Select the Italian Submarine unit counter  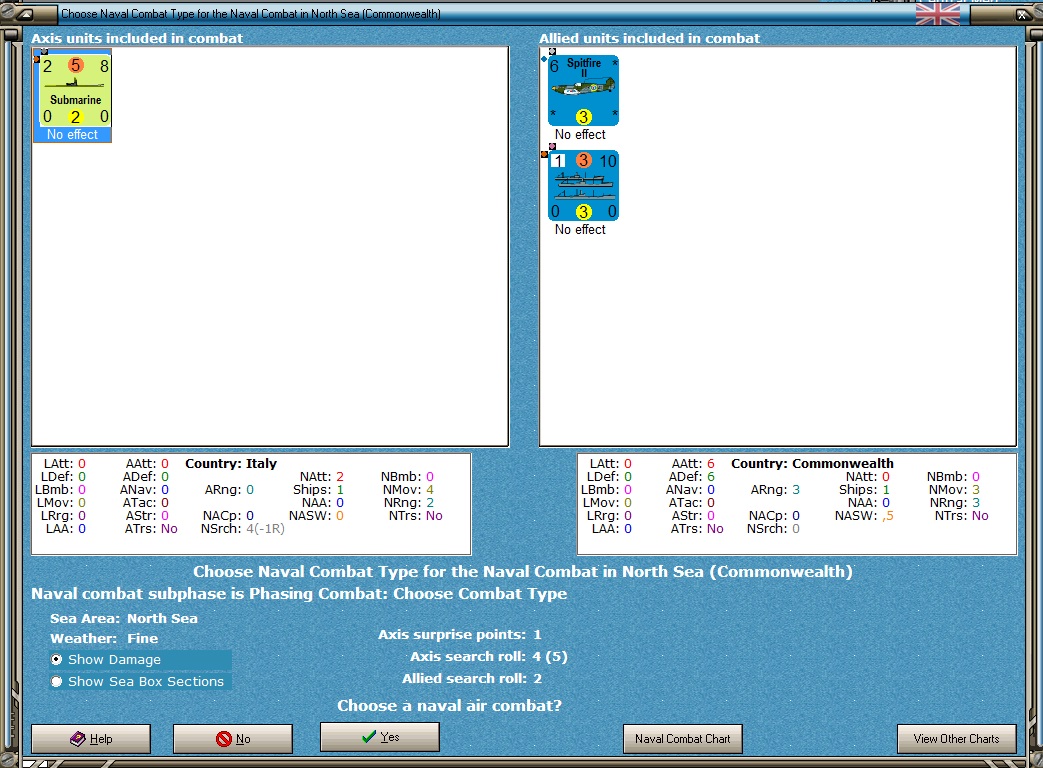[75, 91]
